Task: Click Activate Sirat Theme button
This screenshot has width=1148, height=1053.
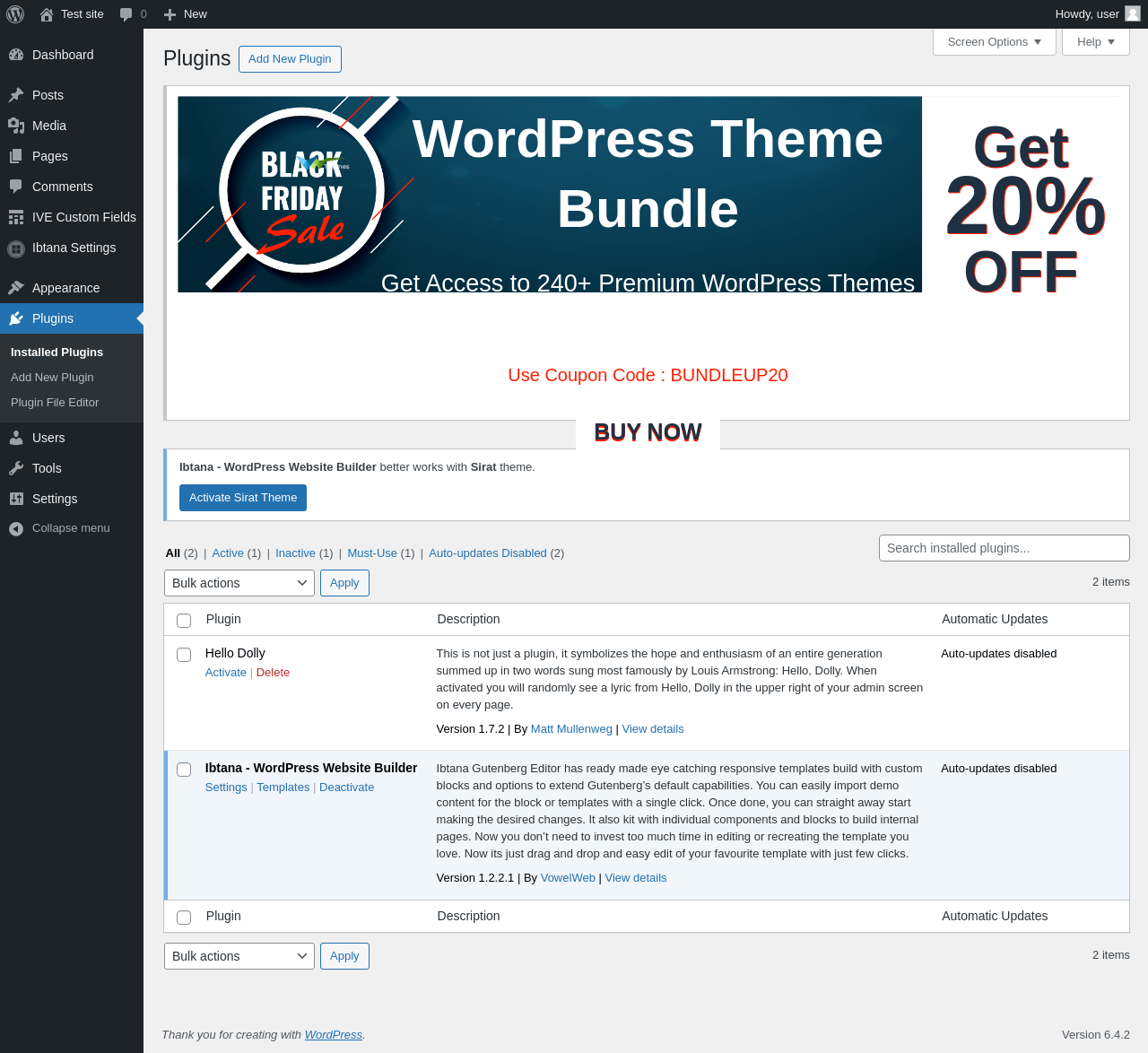Action: 243,498
